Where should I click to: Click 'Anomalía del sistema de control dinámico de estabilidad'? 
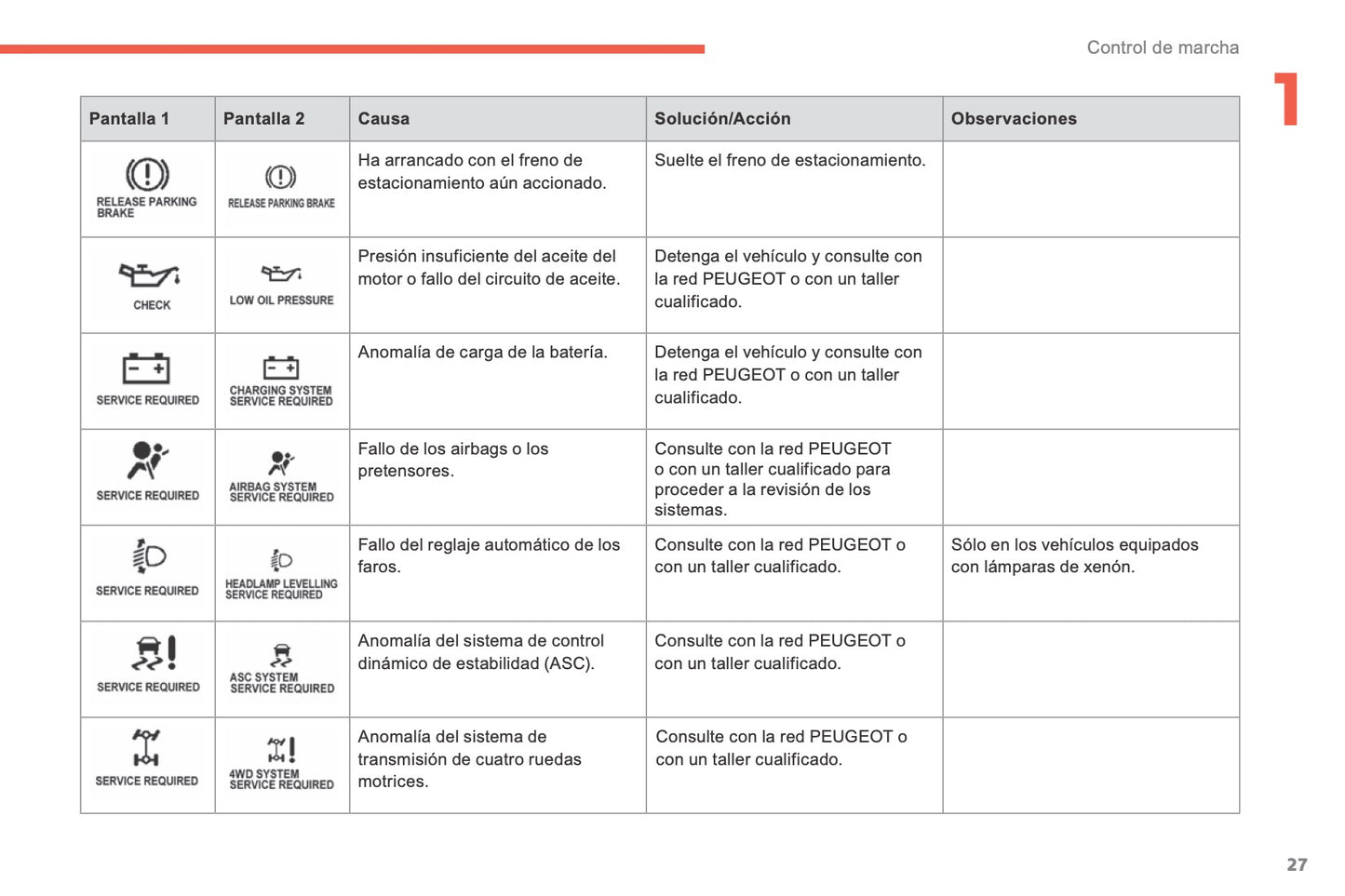[480, 651]
